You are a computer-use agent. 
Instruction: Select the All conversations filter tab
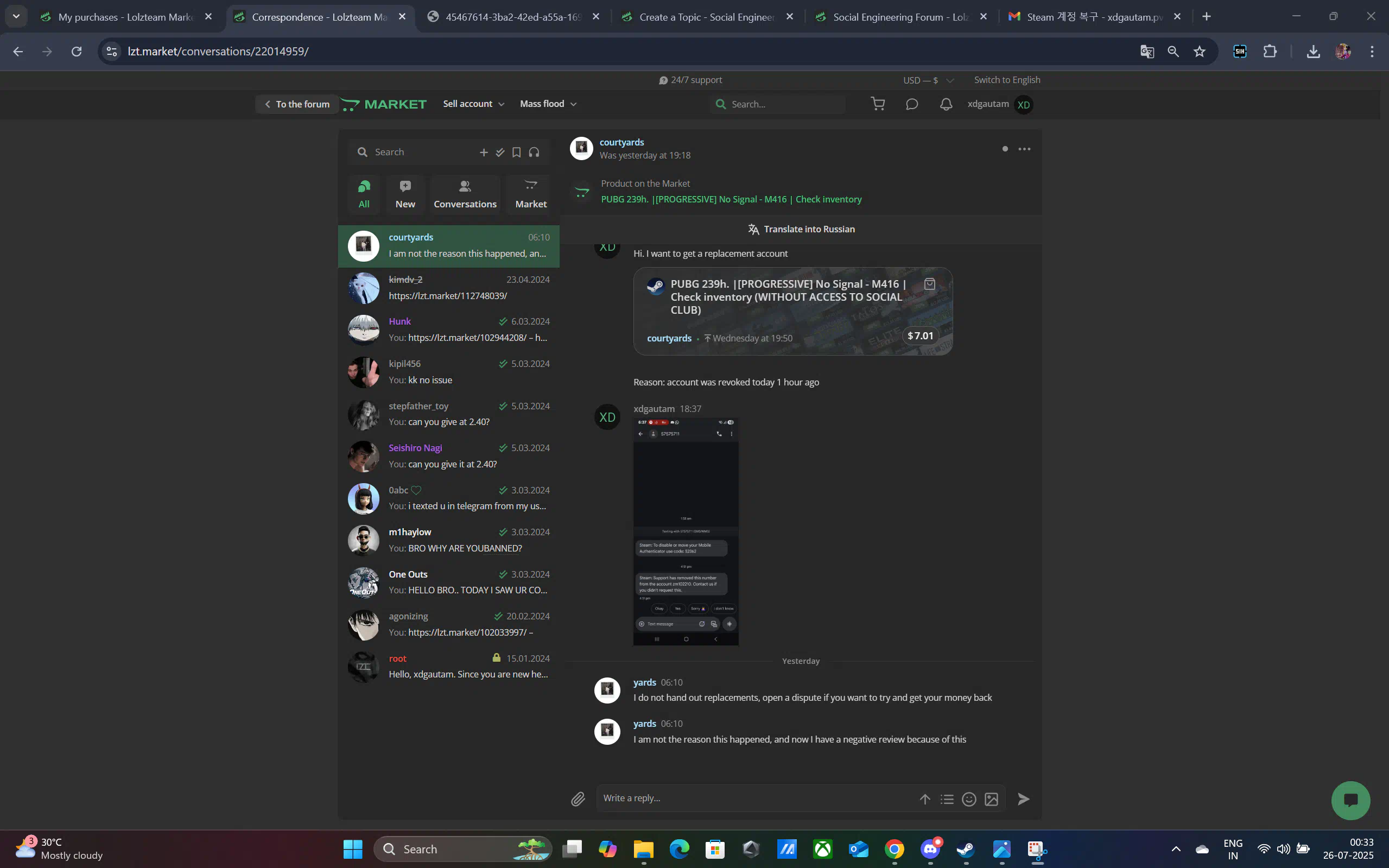coord(364,194)
